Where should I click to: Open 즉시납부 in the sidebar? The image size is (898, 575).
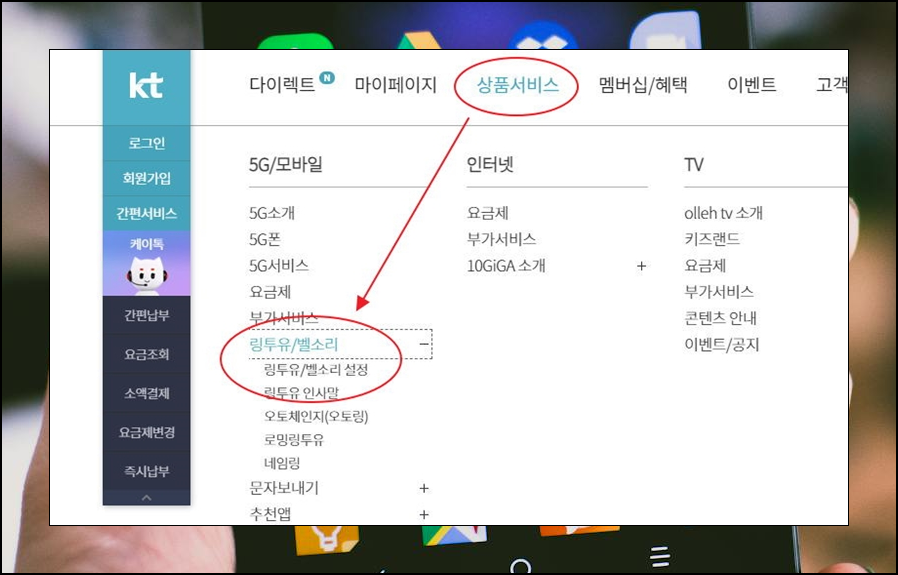click(147, 471)
